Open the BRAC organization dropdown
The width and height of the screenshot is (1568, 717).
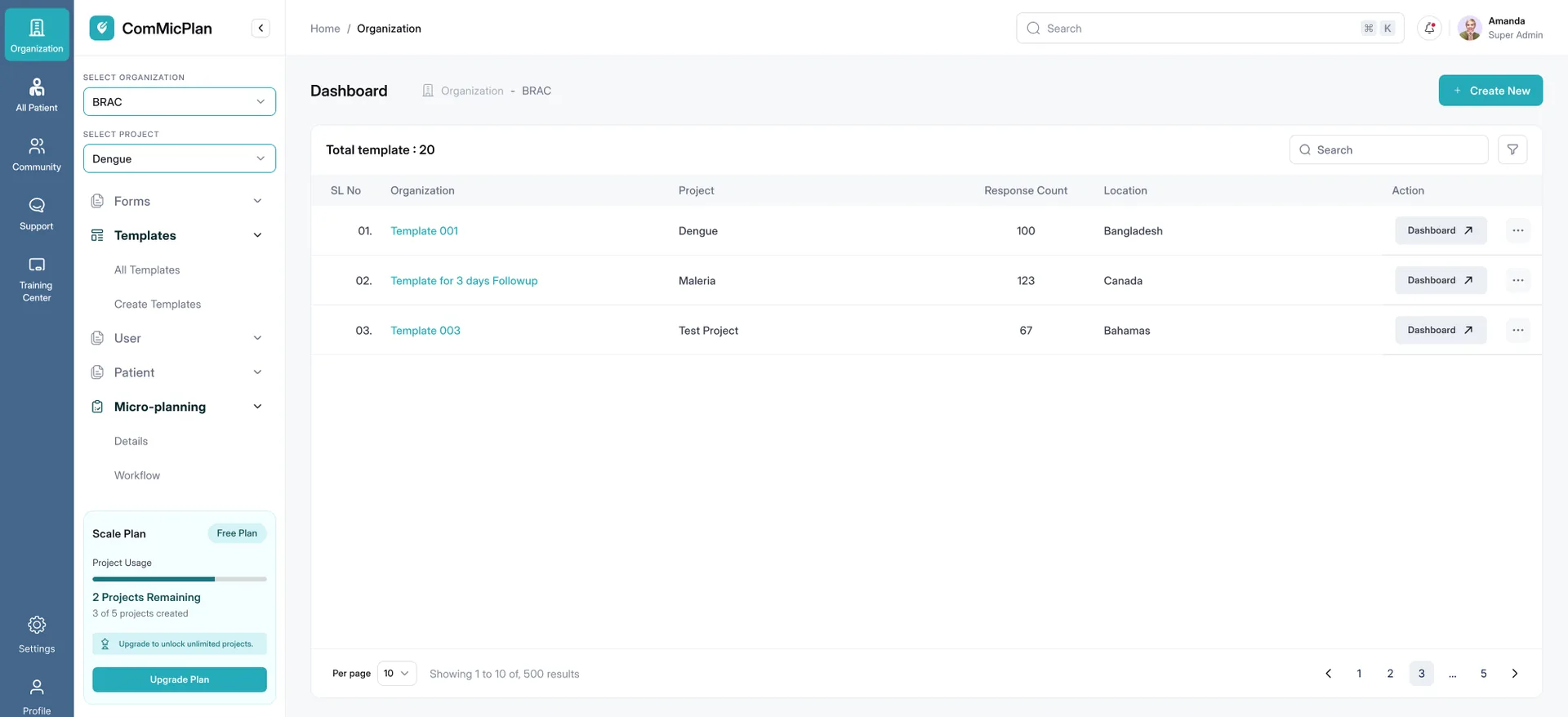click(180, 102)
